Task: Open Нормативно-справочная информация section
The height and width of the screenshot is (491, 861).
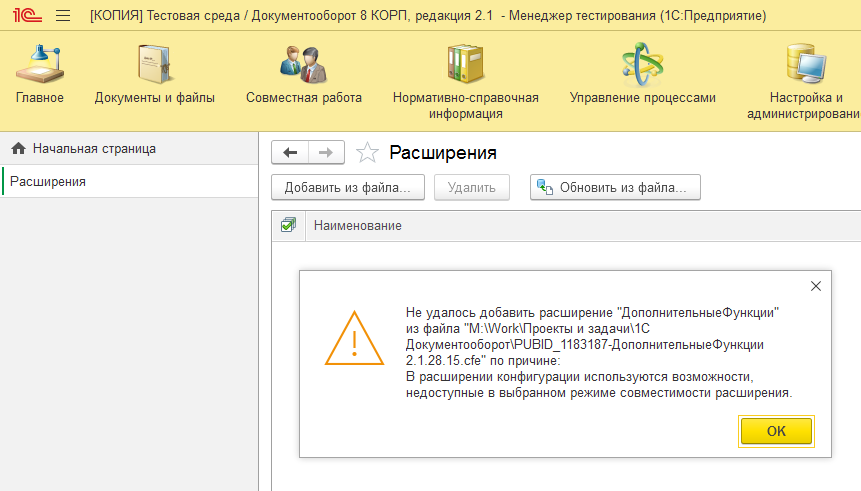Action: pos(466,82)
